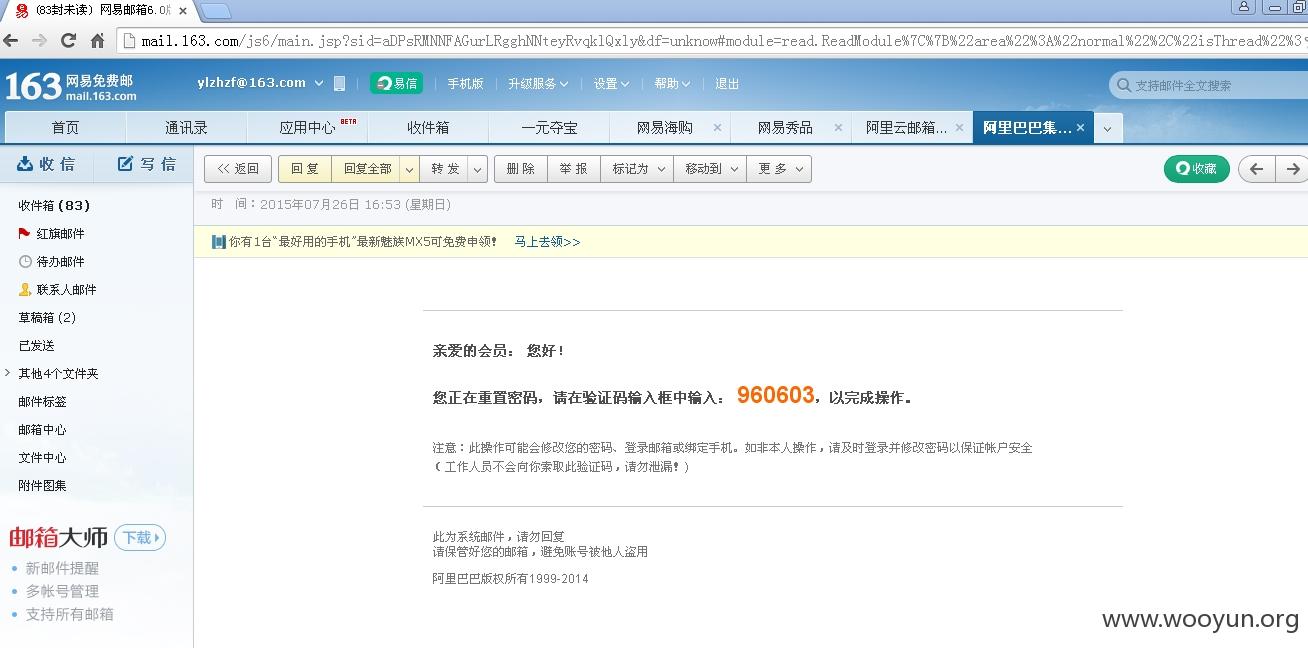This screenshot has height=648, width=1308.
Task: Click the 删除 button
Action: pos(520,169)
